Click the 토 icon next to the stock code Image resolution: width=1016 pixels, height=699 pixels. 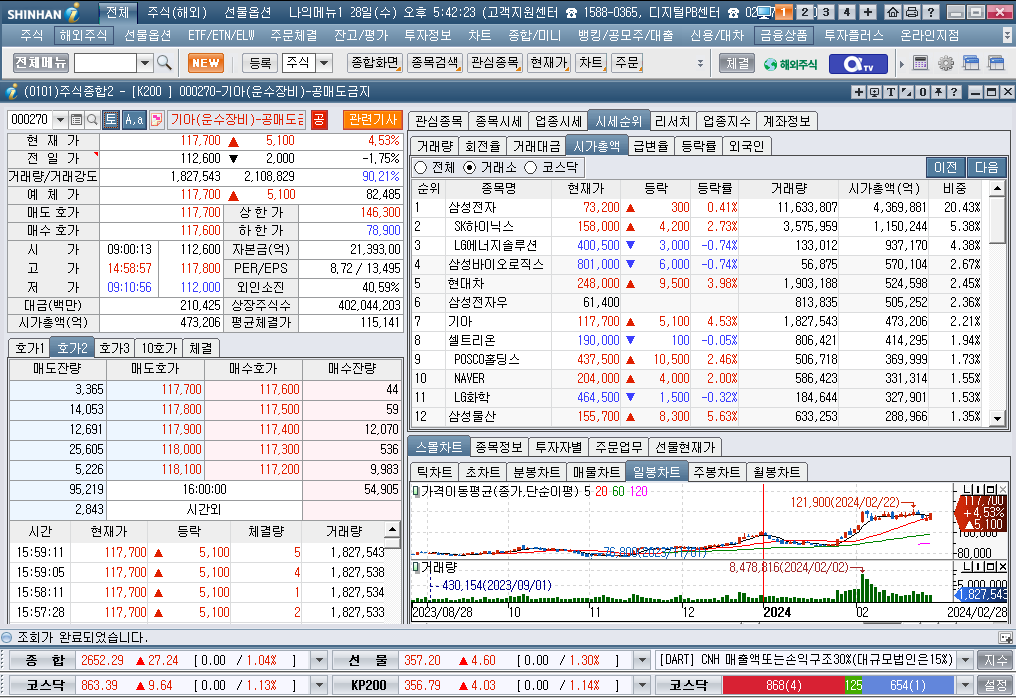111,120
